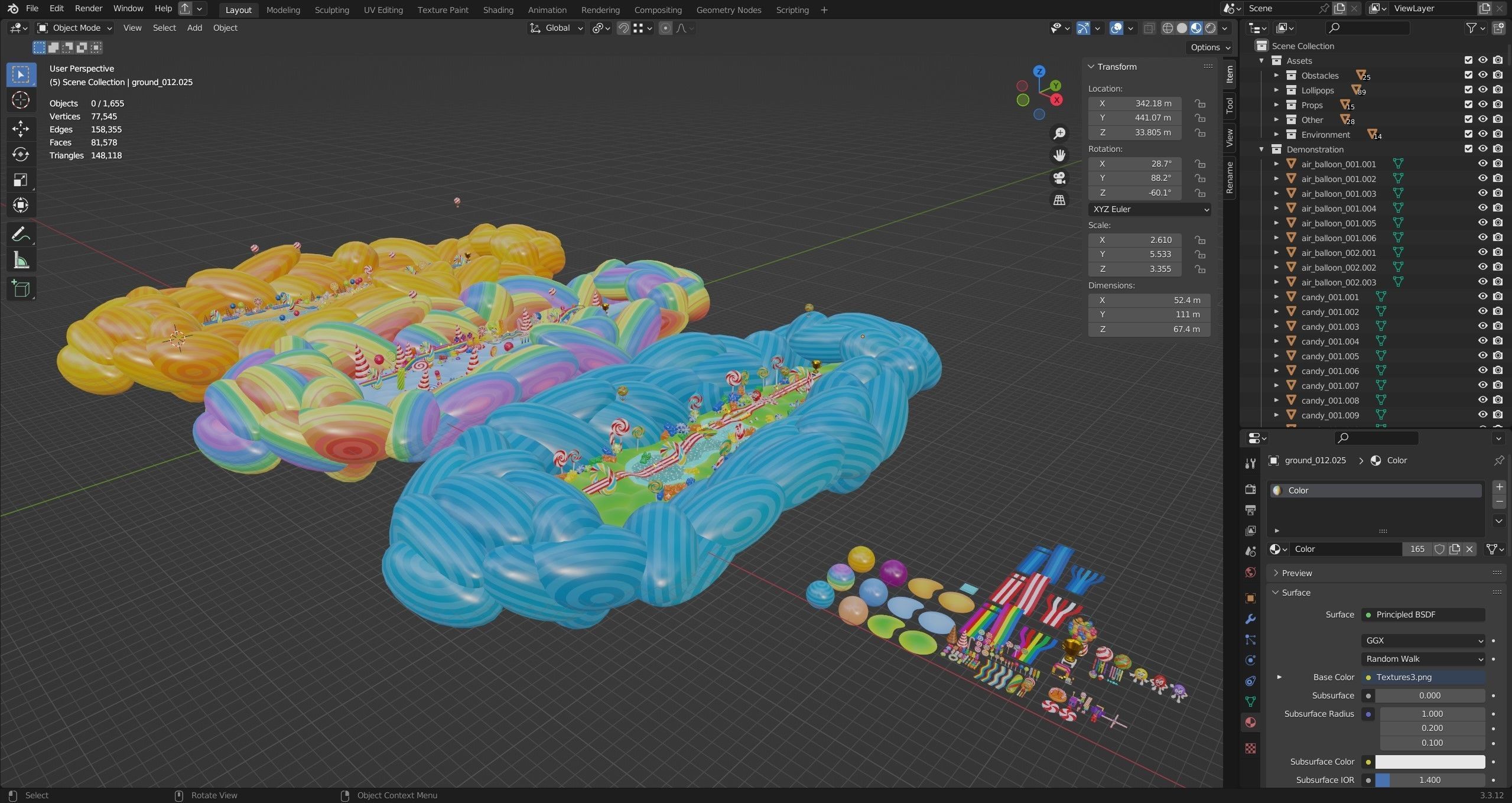
Task: Click the pan view hand icon
Action: click(1059, 155)
